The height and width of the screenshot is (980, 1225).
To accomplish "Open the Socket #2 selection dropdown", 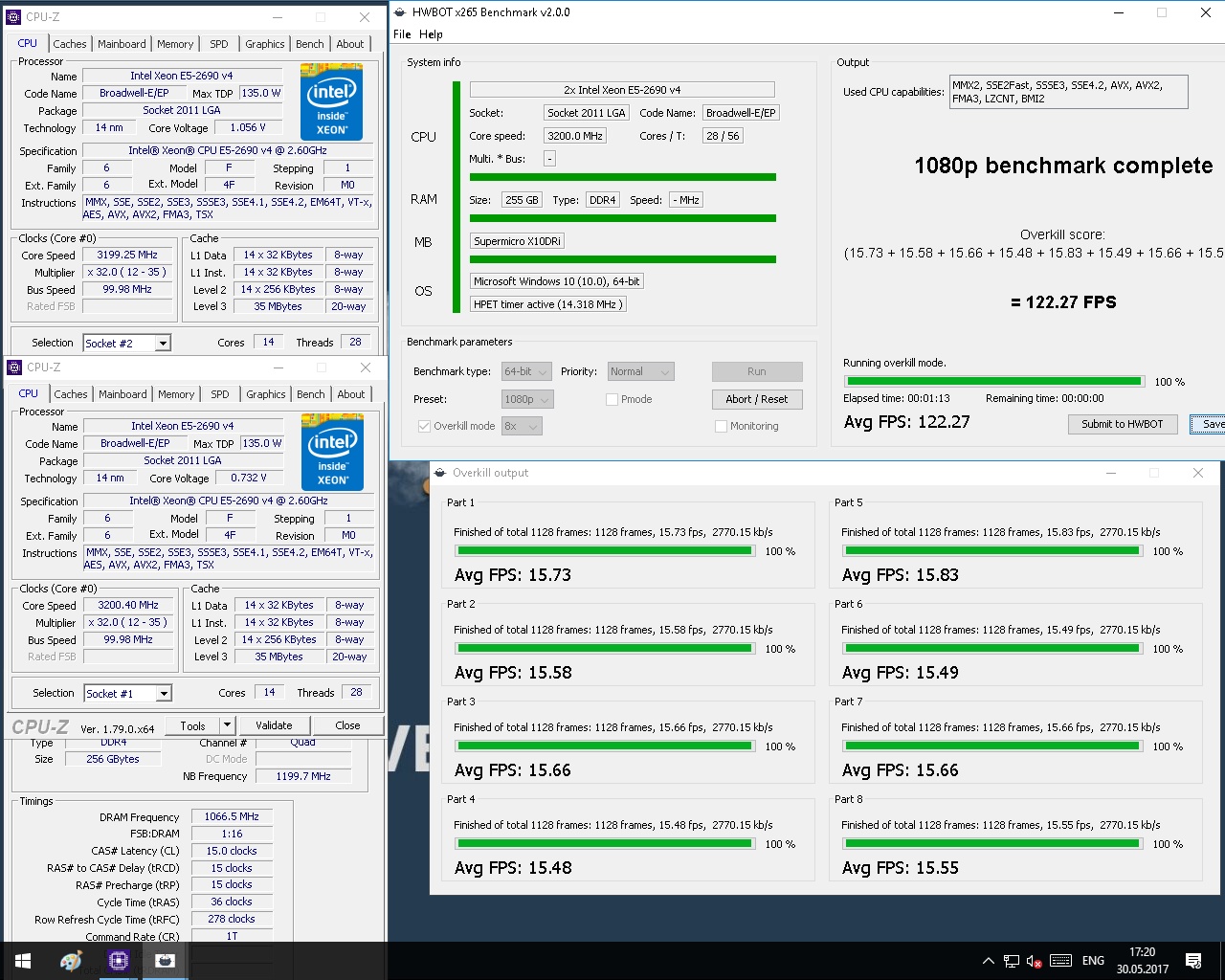I will tap(164, 344).
